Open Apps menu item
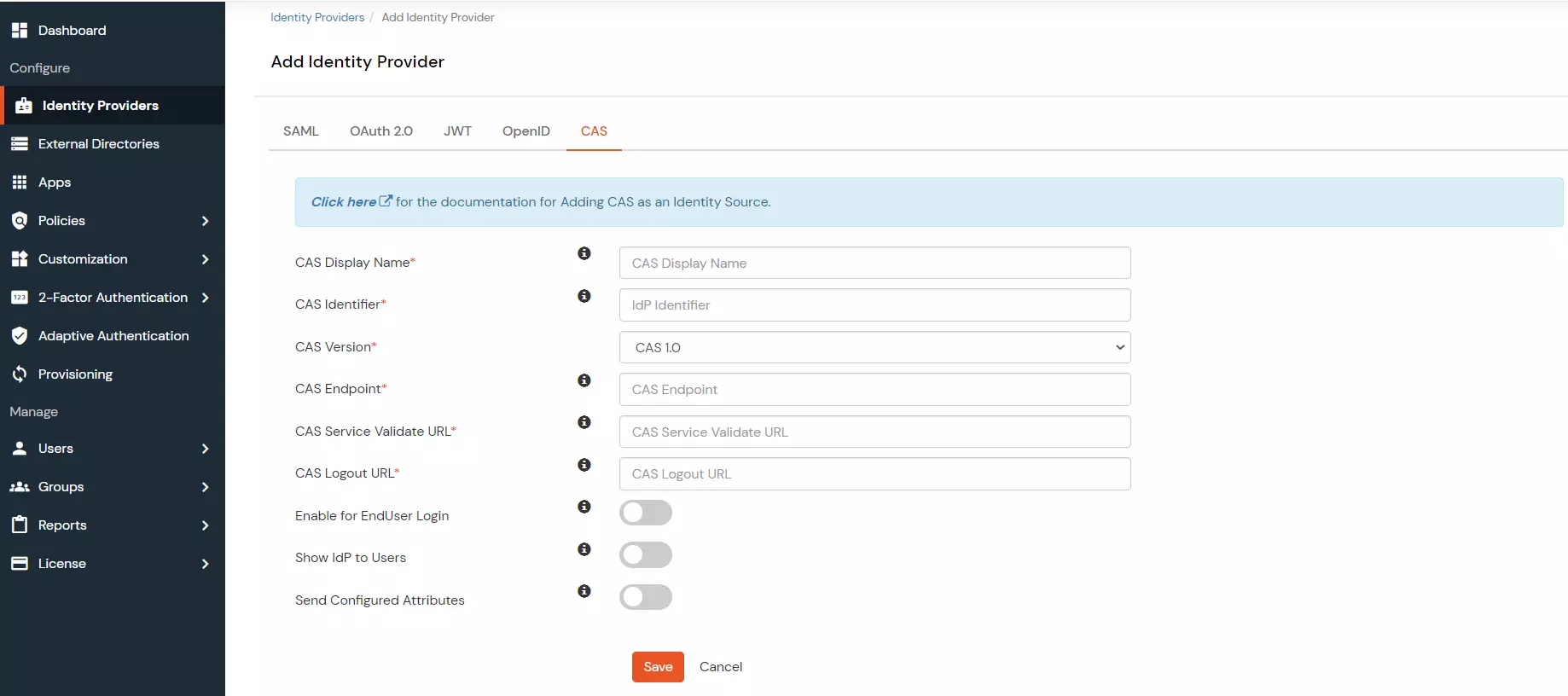Viewport: 1568px width, 696px height. (x=113, y=183)
